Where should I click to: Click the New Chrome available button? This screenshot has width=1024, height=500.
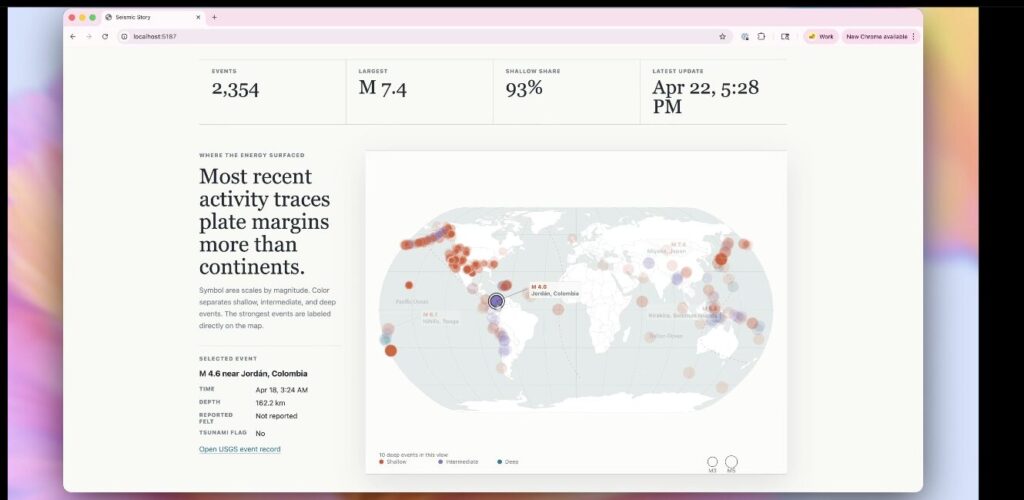coord(876,36)
